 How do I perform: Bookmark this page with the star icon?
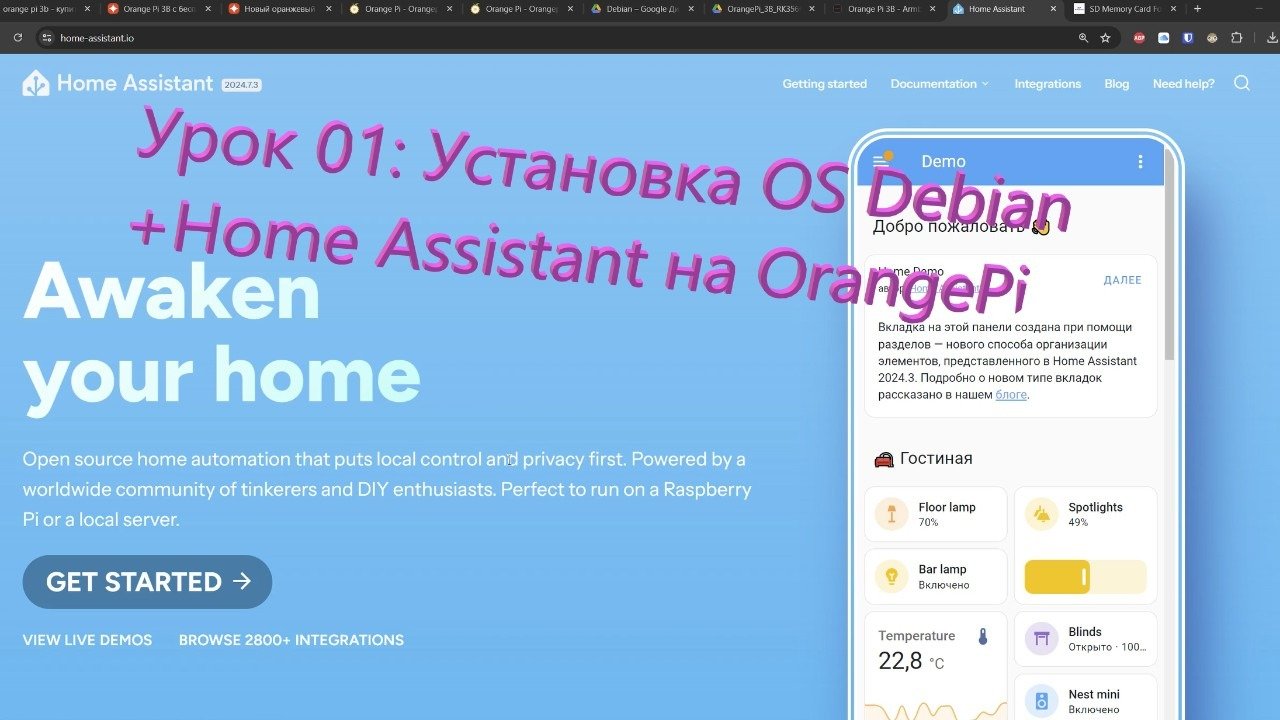(1105, 38)
